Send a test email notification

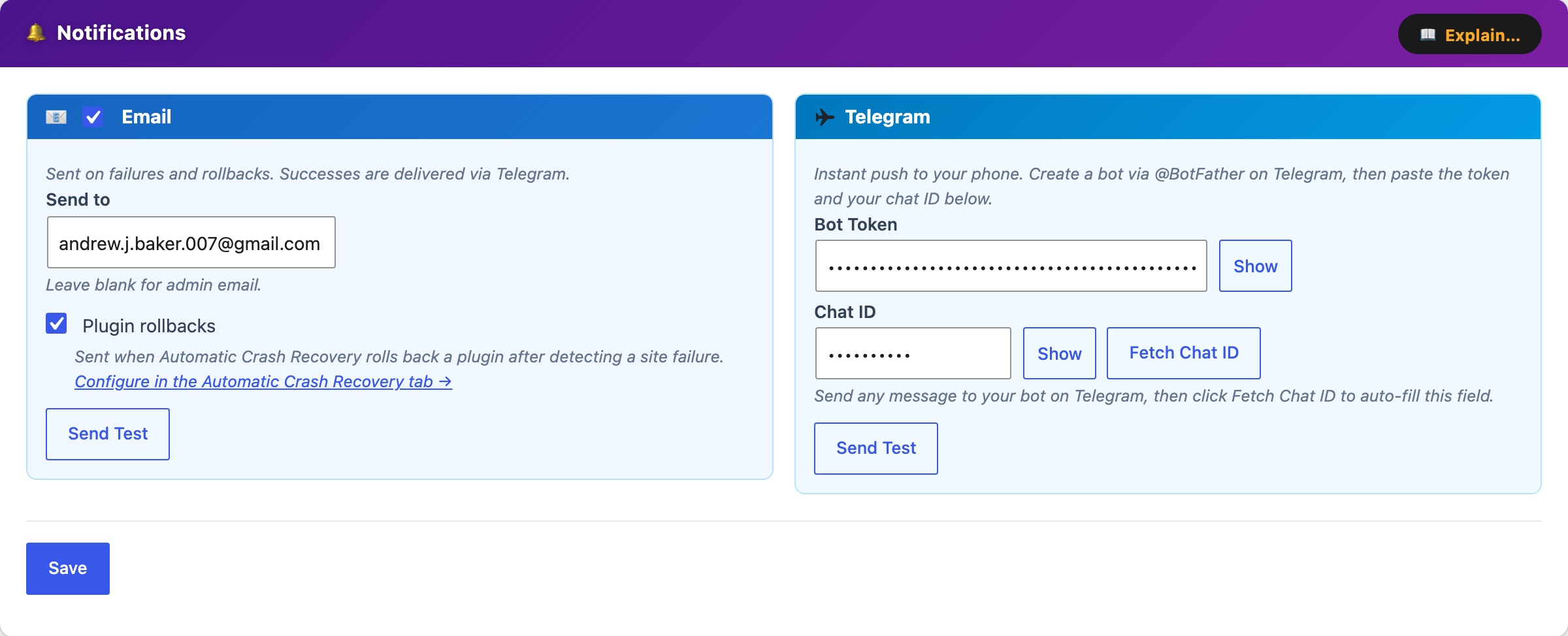108,434
